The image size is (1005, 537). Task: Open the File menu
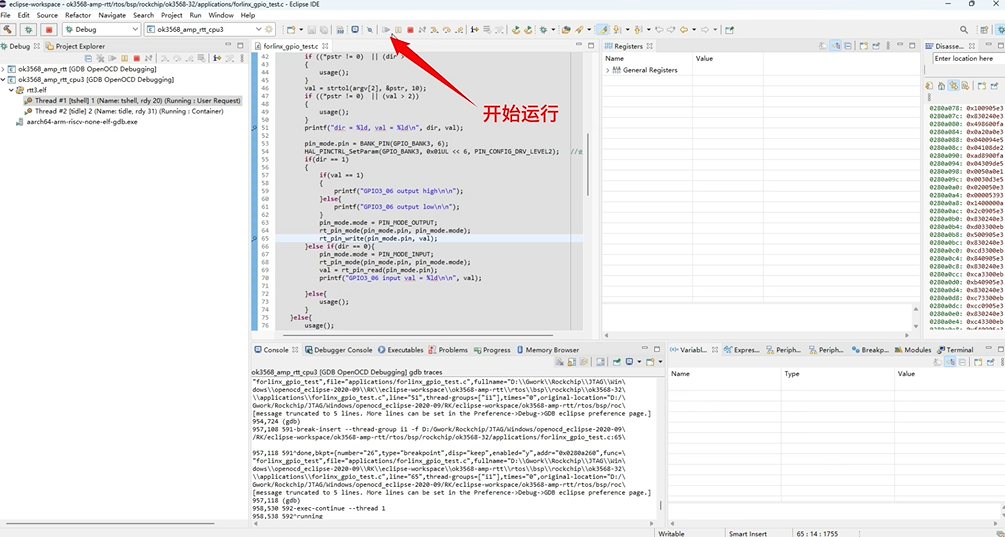tap(6, 15)
